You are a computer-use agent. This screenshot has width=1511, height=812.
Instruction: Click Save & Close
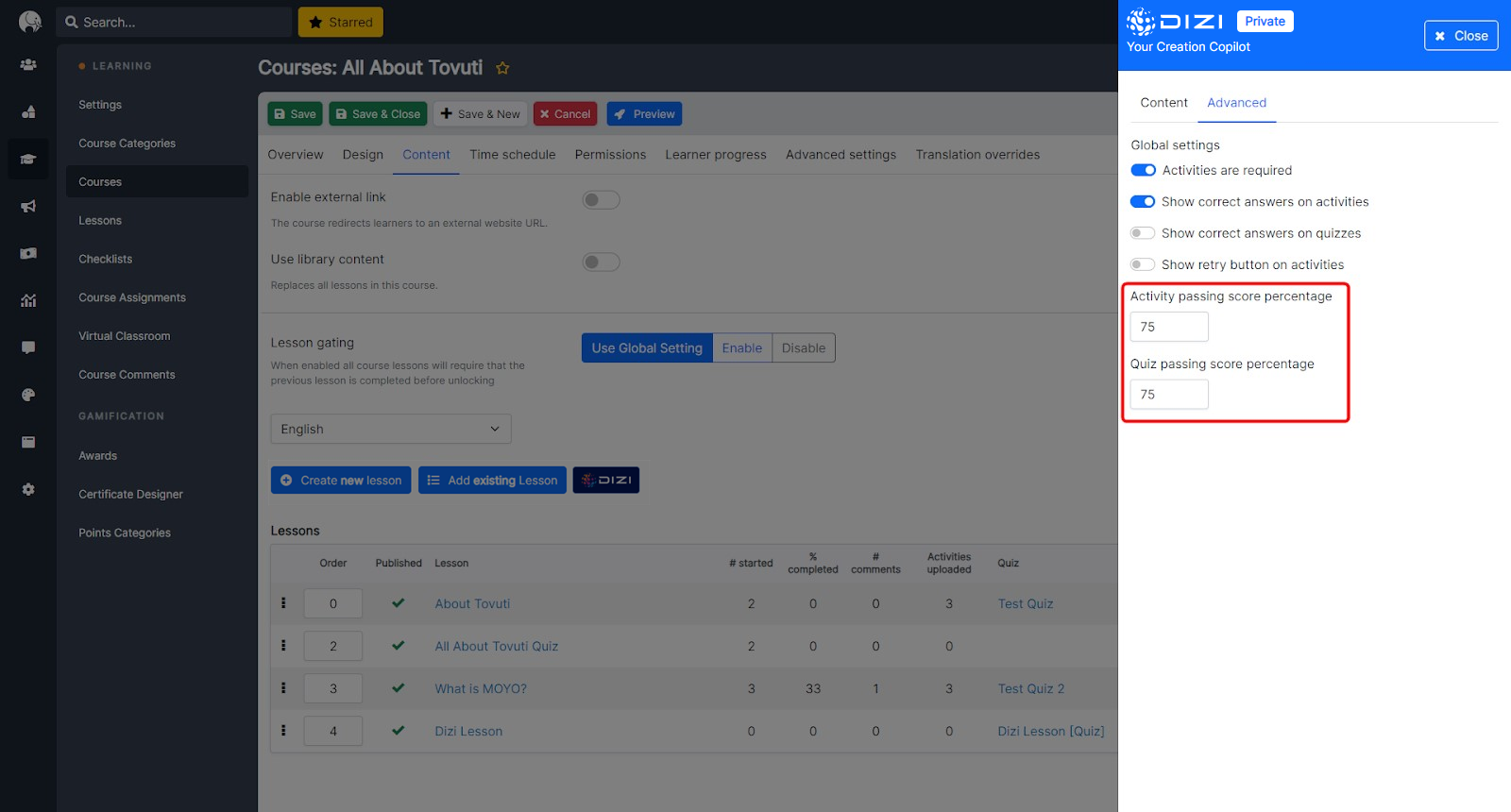coord(378,114)
